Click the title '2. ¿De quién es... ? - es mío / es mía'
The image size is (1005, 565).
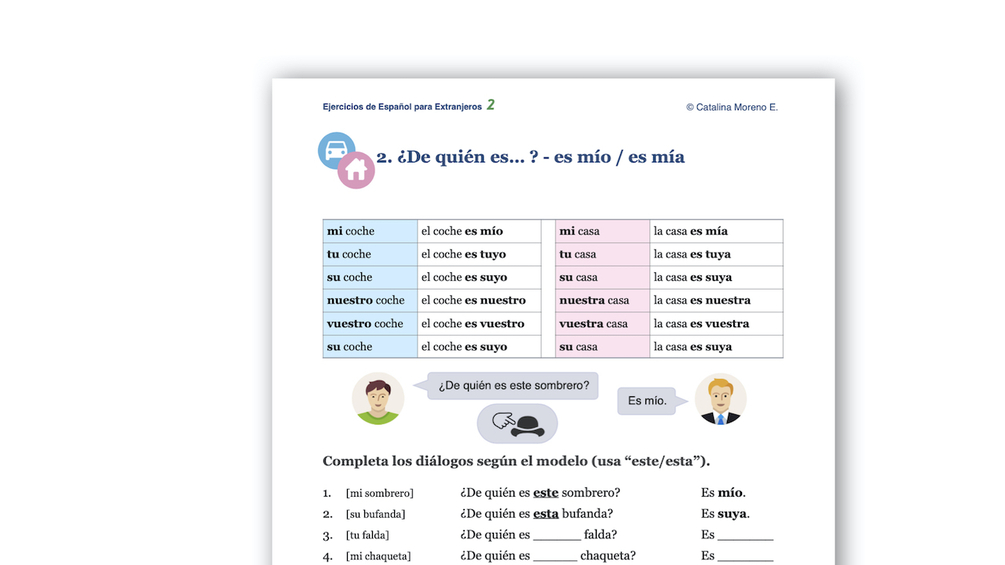[530, 157]
